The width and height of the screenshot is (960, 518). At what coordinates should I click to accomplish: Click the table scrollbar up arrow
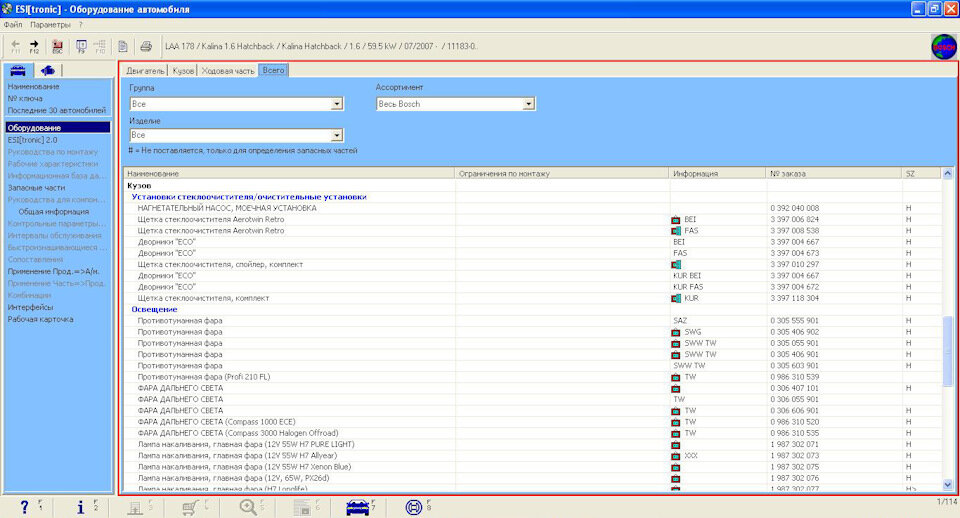(x=948, y=174)
